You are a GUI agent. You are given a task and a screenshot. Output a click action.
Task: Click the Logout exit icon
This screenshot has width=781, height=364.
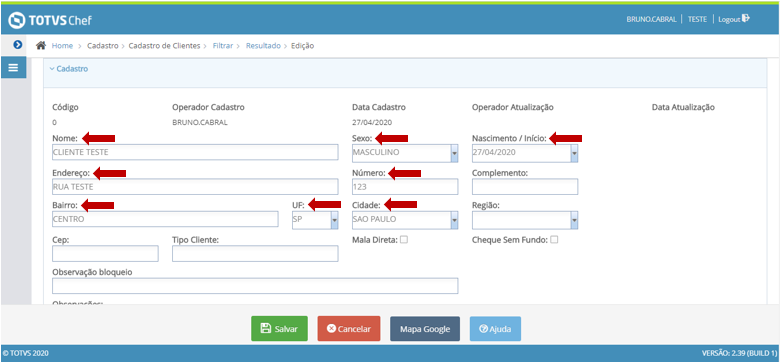pos(746,18)
